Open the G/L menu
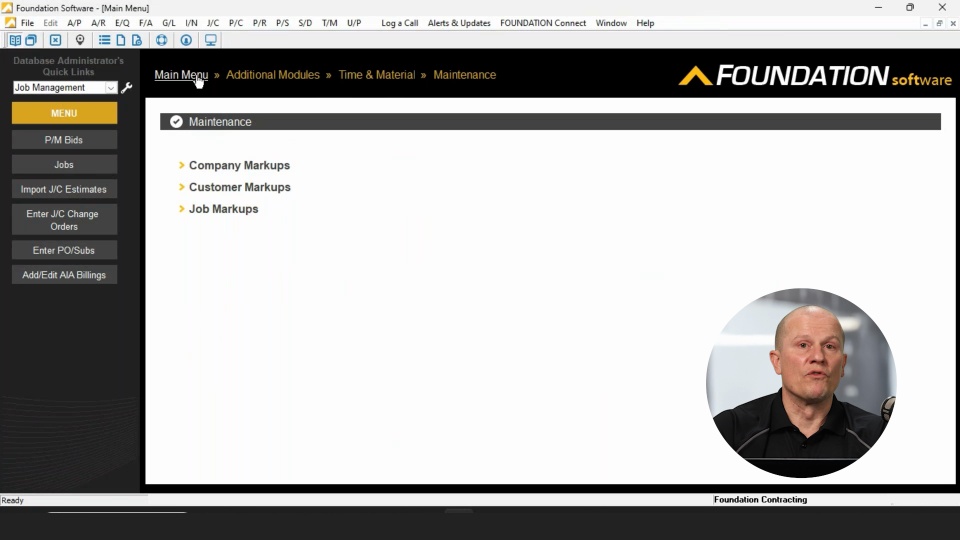 [x=169, y=23]
